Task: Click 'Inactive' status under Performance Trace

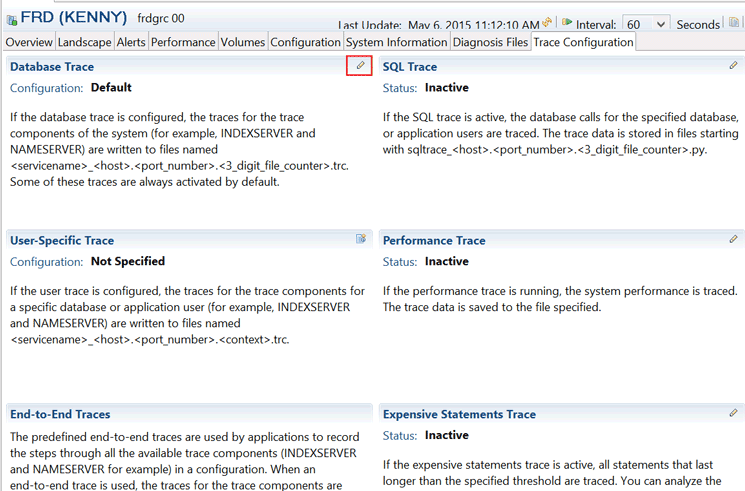Action: [447, 261]
